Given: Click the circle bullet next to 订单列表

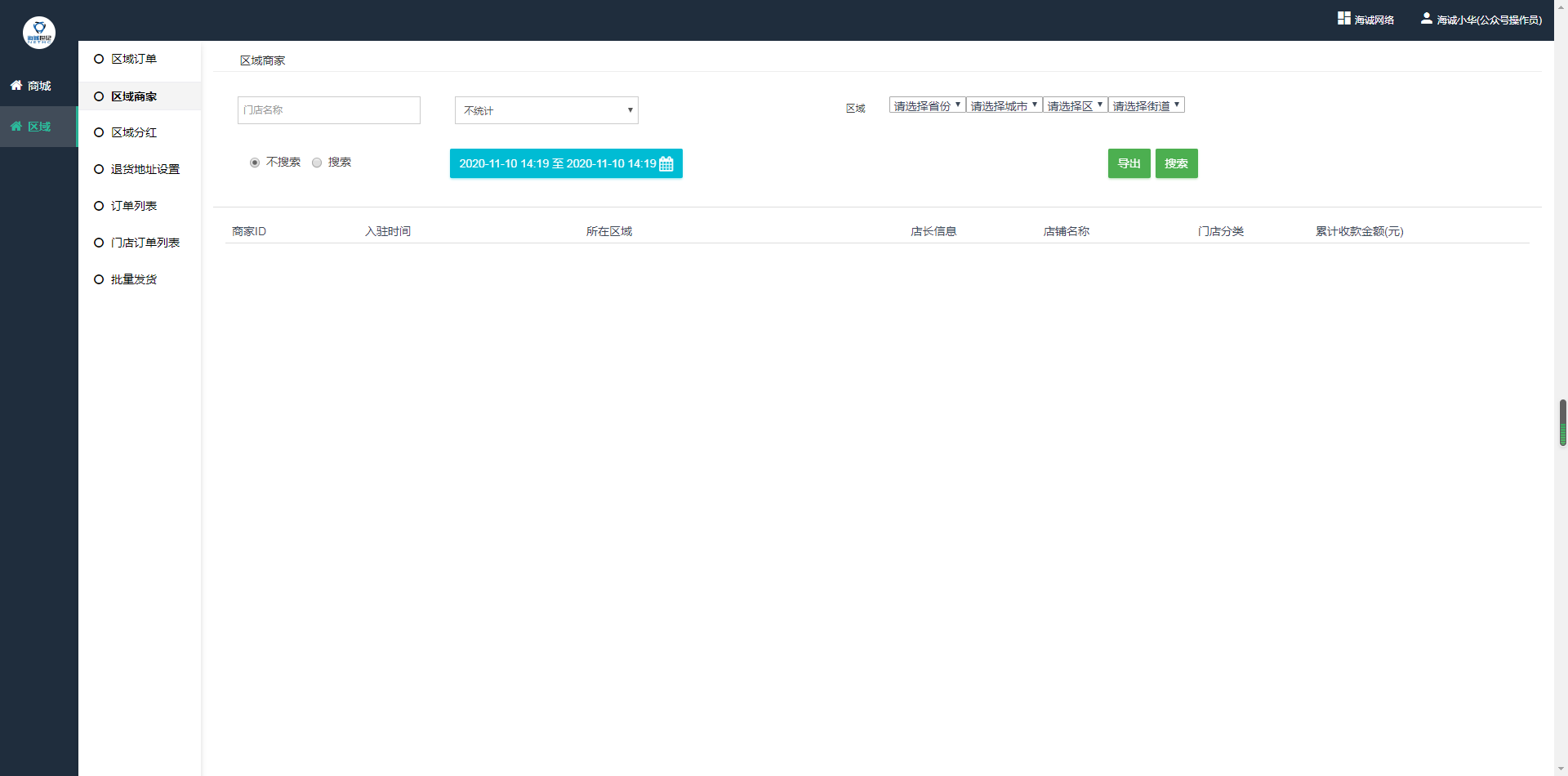Looking at the screenshot, I should click(99, 206).
